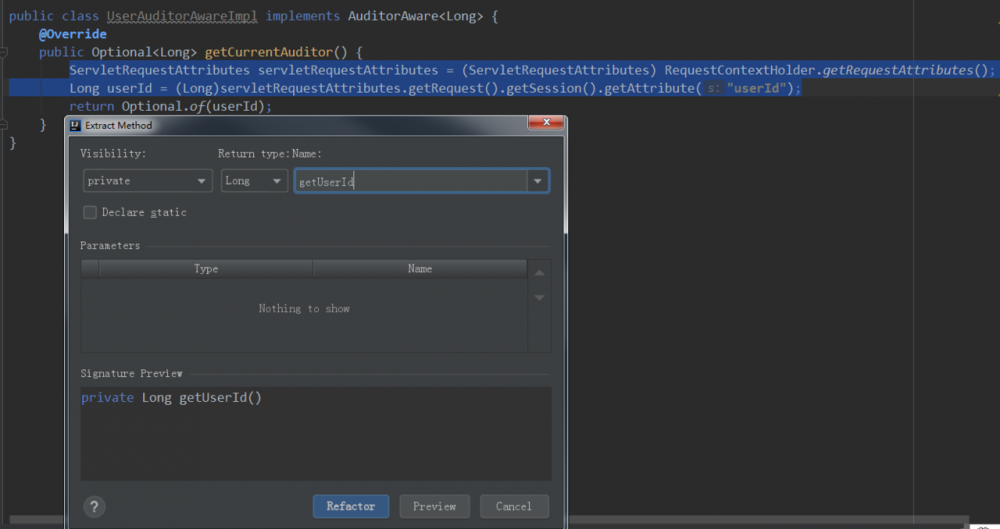Screen dimensions: 1000x529
Task: Open the Return type dropdown showing Long
Action: 254,181
